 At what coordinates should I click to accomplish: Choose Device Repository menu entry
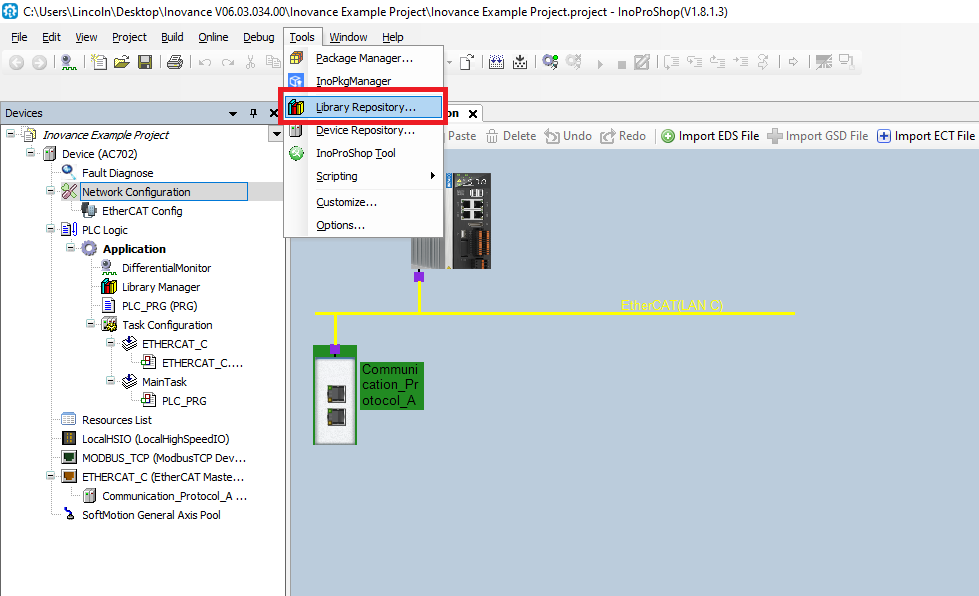(364, 130)
